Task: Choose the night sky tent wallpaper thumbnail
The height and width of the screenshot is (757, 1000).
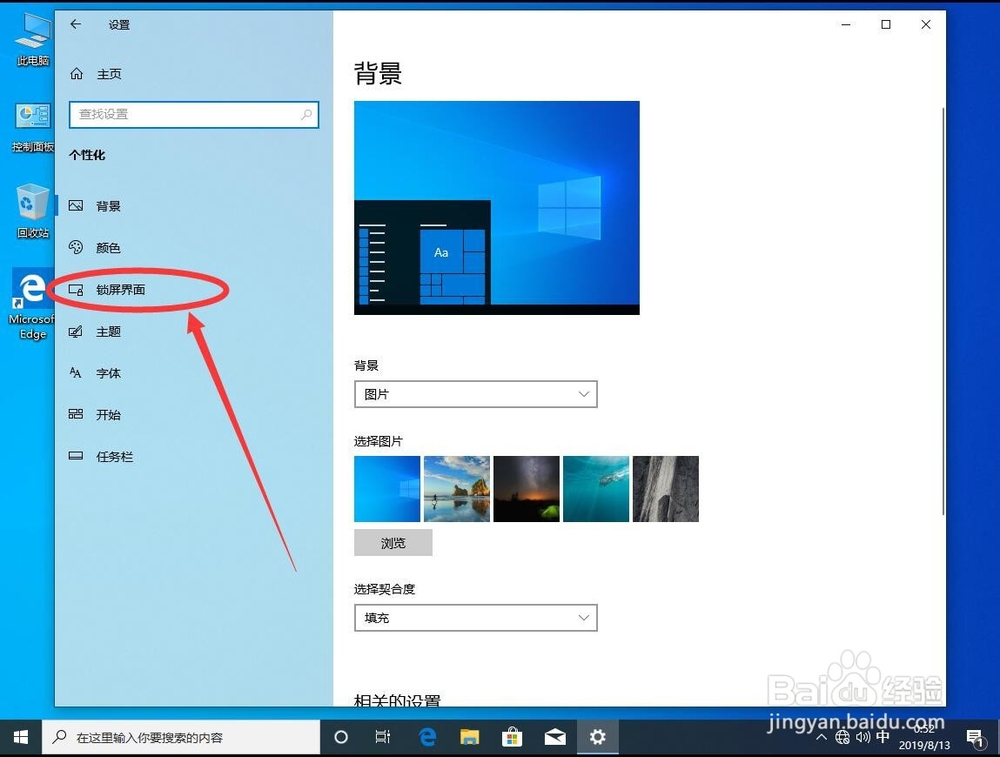Action: pos(526,489)
